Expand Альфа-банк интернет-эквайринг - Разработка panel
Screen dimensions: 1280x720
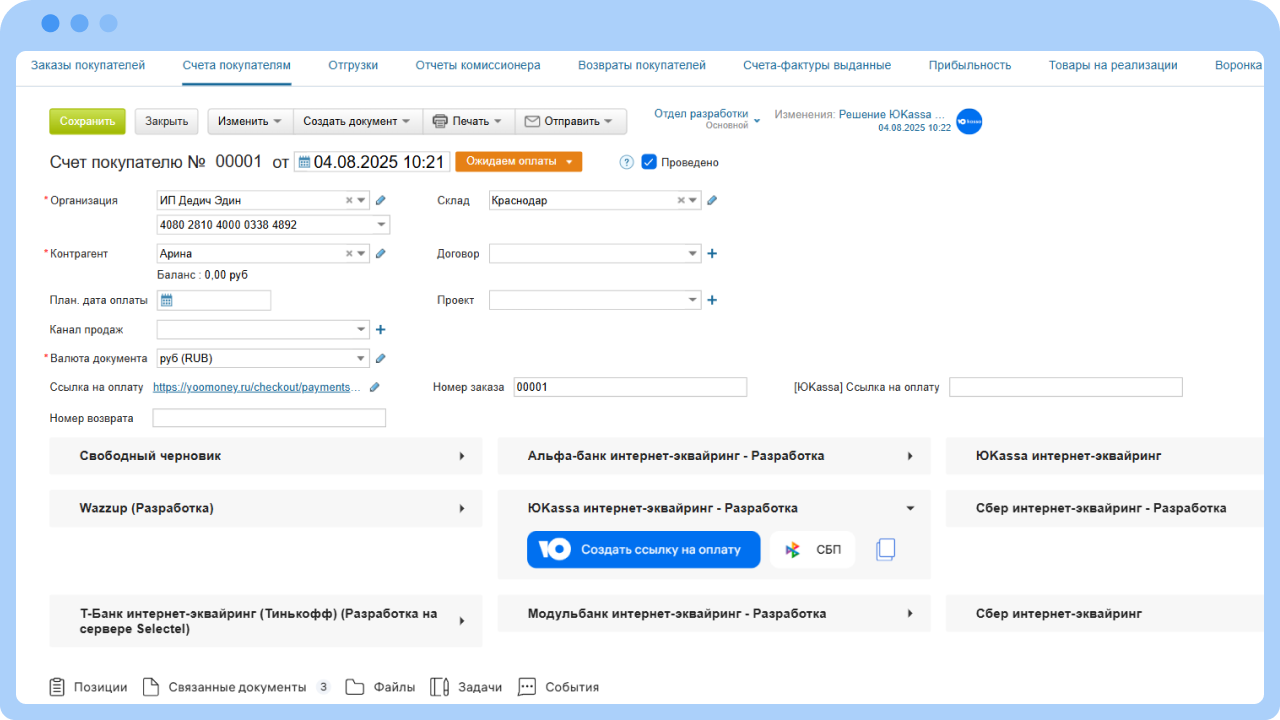click(714, 456)
